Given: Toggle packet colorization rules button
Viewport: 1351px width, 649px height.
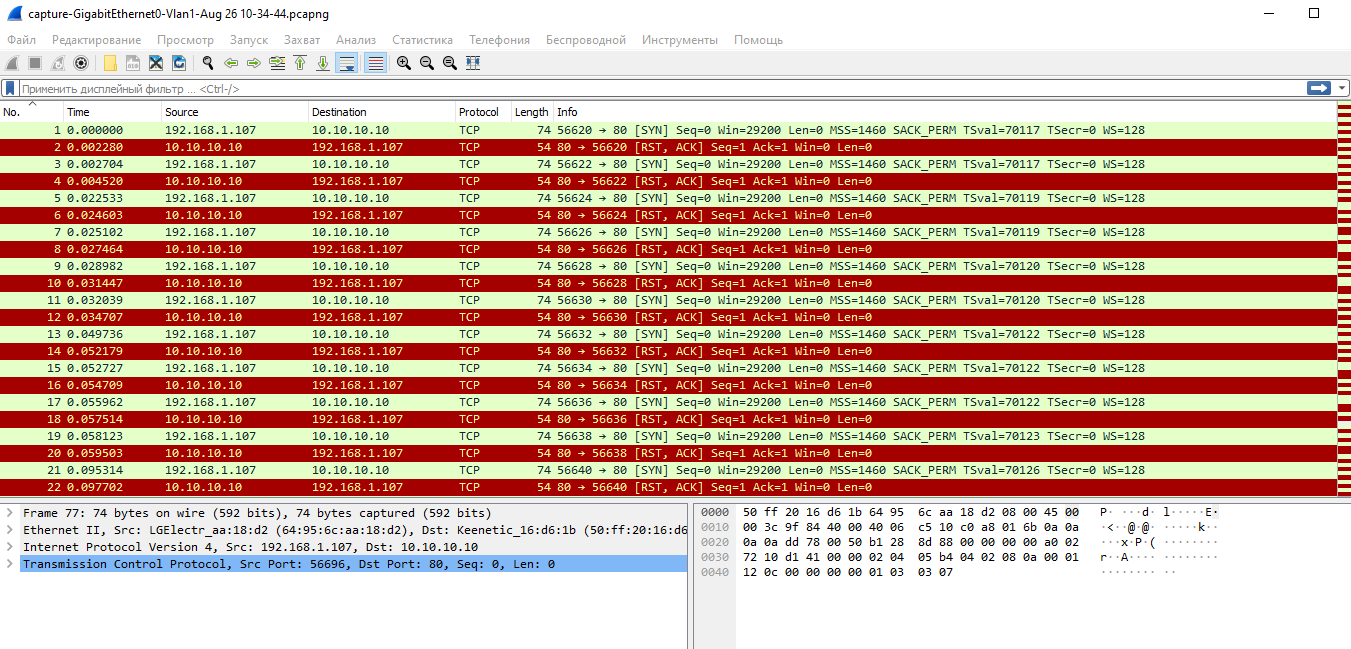Looking at the screenshot, I should (375, 63).
